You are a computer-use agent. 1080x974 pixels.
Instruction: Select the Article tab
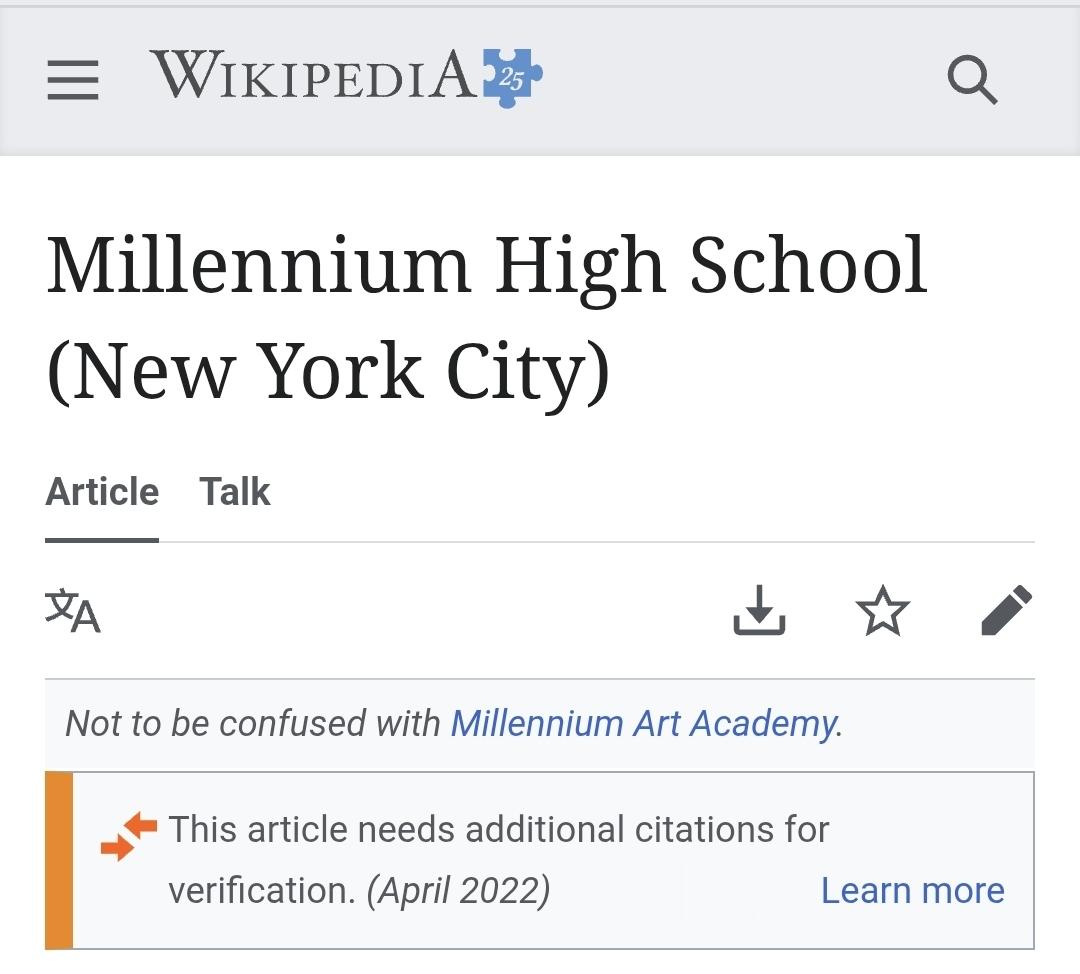coord(102,492)
